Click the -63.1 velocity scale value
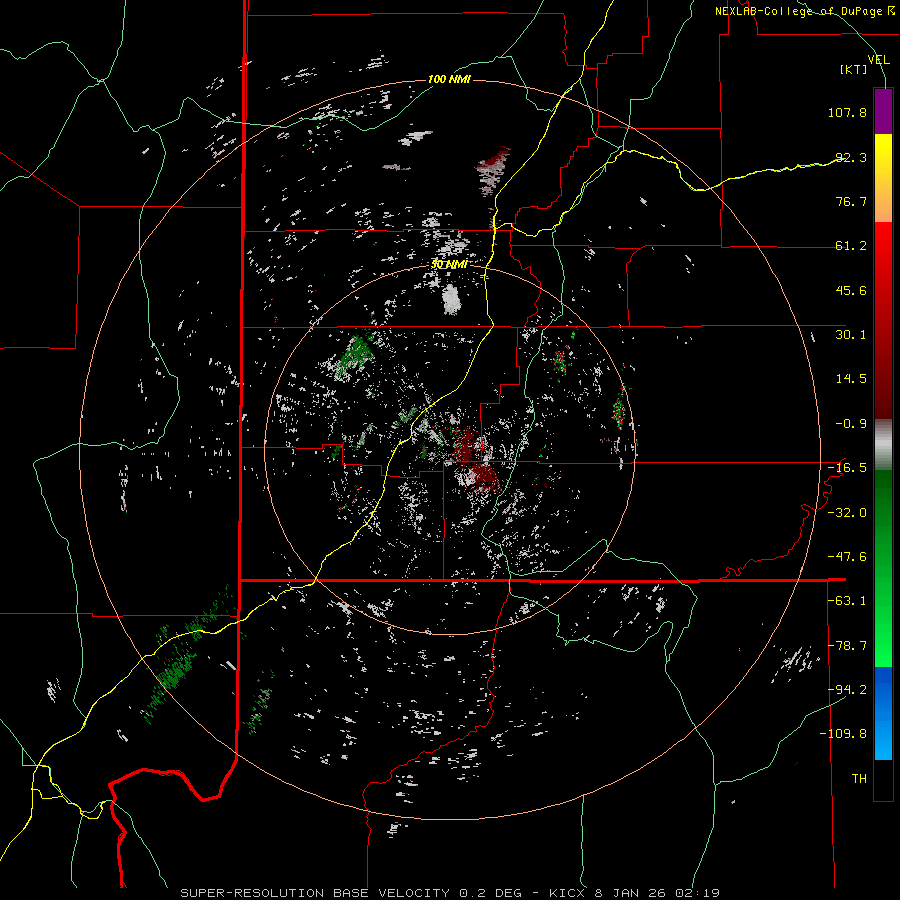 tap(847, 601)
